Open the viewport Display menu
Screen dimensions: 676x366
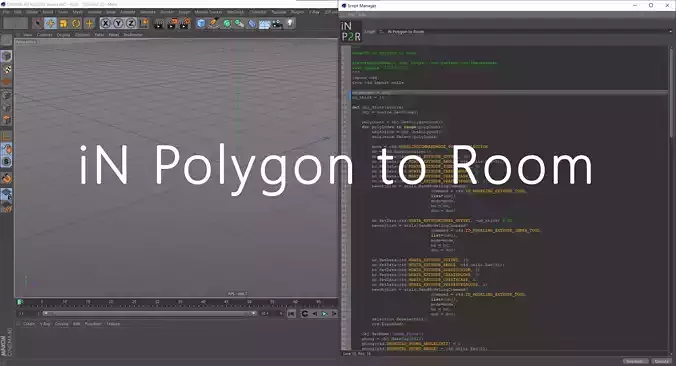[63, 35]
